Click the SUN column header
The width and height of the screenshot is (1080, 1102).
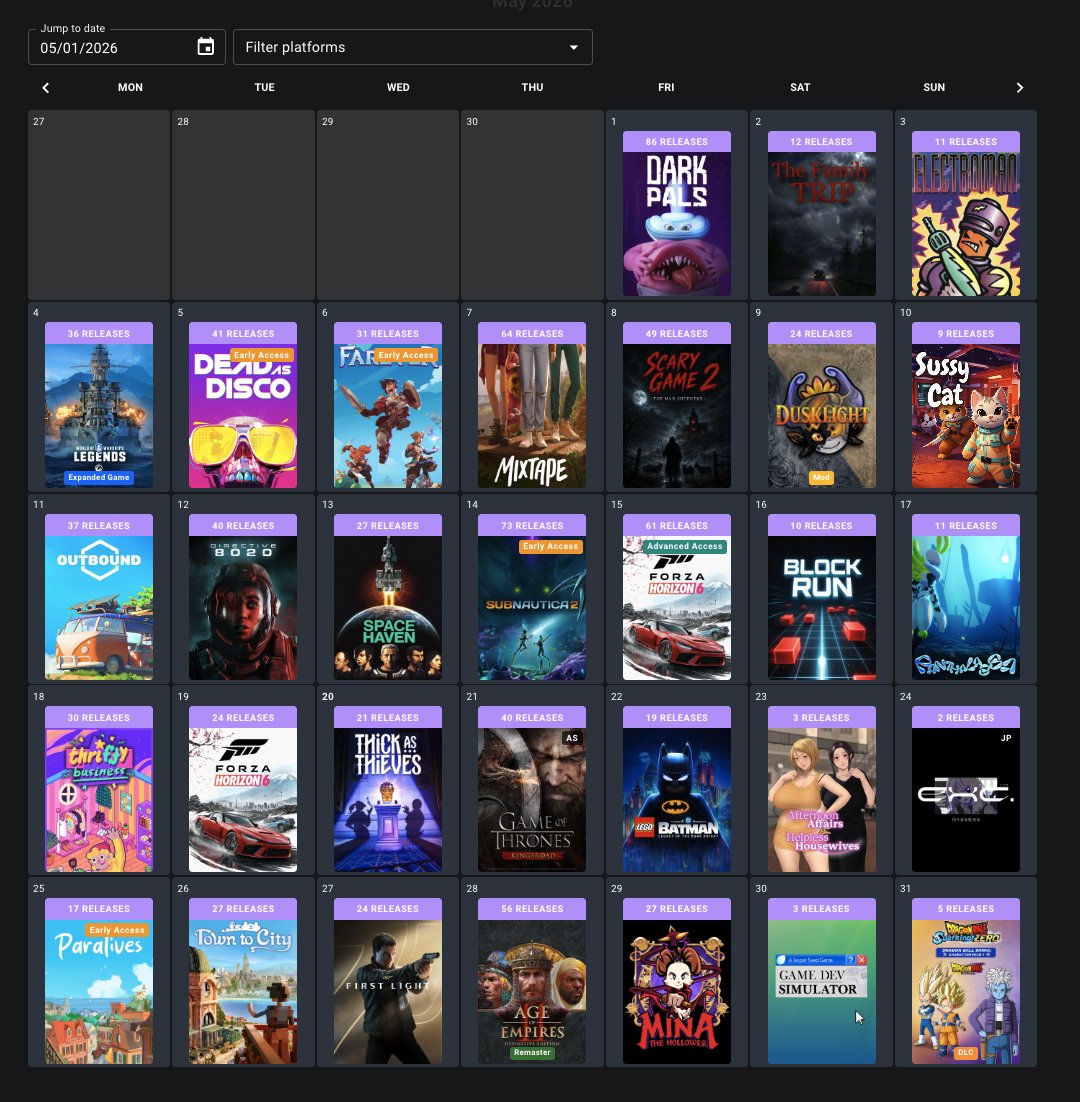click(934, 87)
